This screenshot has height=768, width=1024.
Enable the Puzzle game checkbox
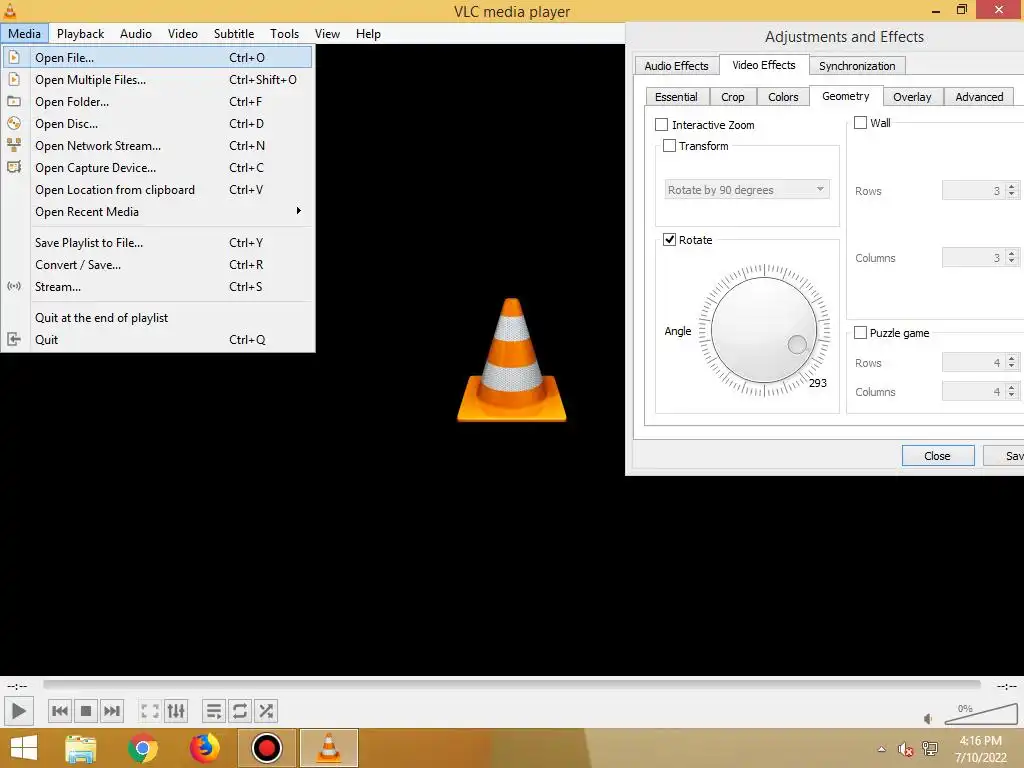(861, 333)
